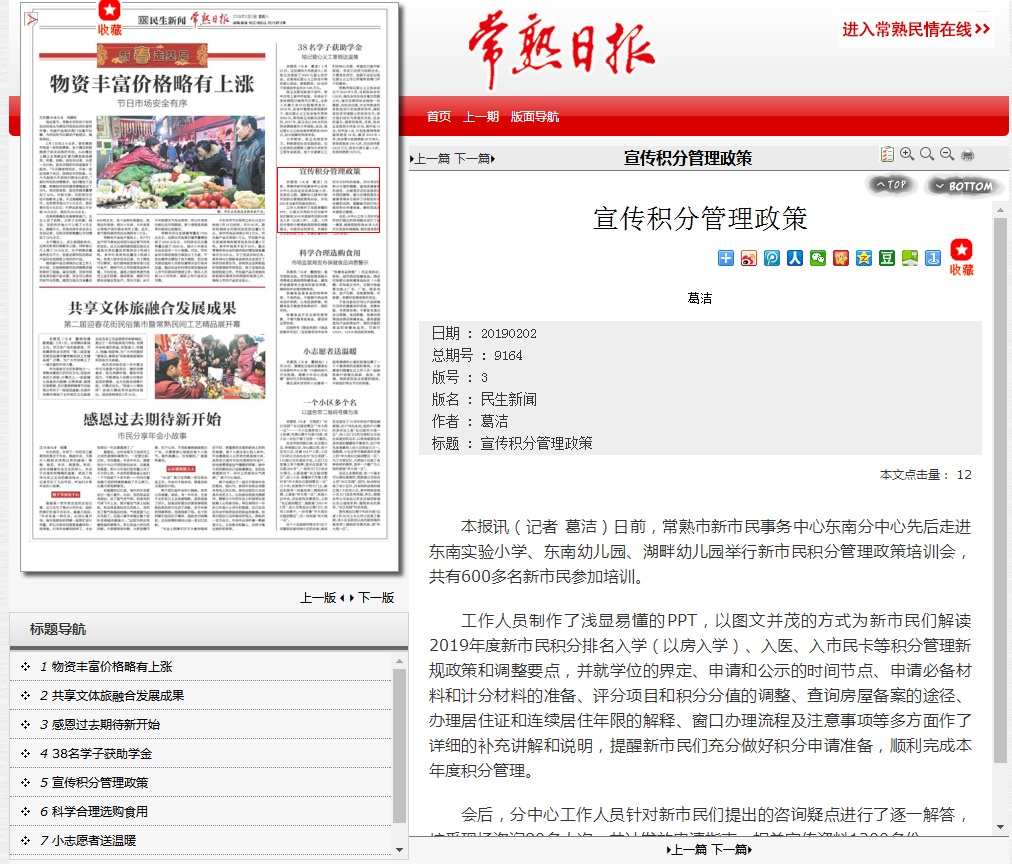Click the clipboard checklist icon in article toolbar
This screenshot has width=1012, height=864.
tap(887, 154)
